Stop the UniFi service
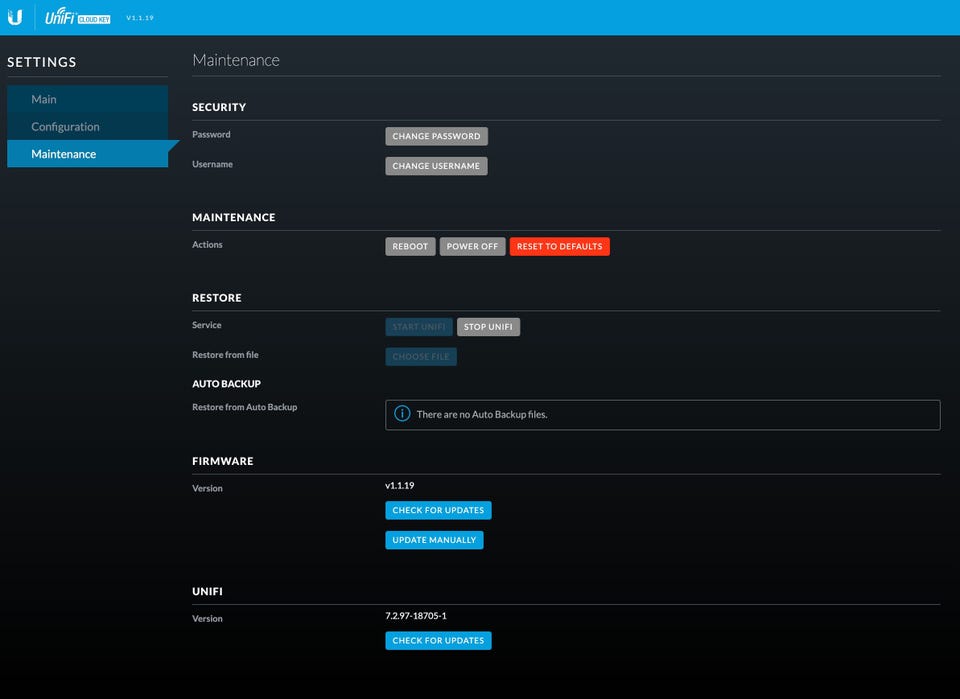This screenshot has height=699, width=960. click(x=489, y=327)
